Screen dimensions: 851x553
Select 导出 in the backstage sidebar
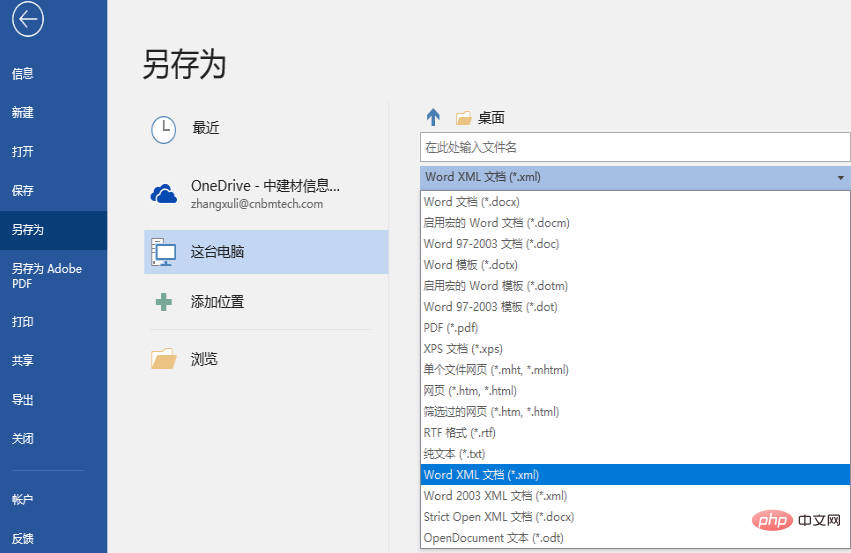click(x=23, y=400)
